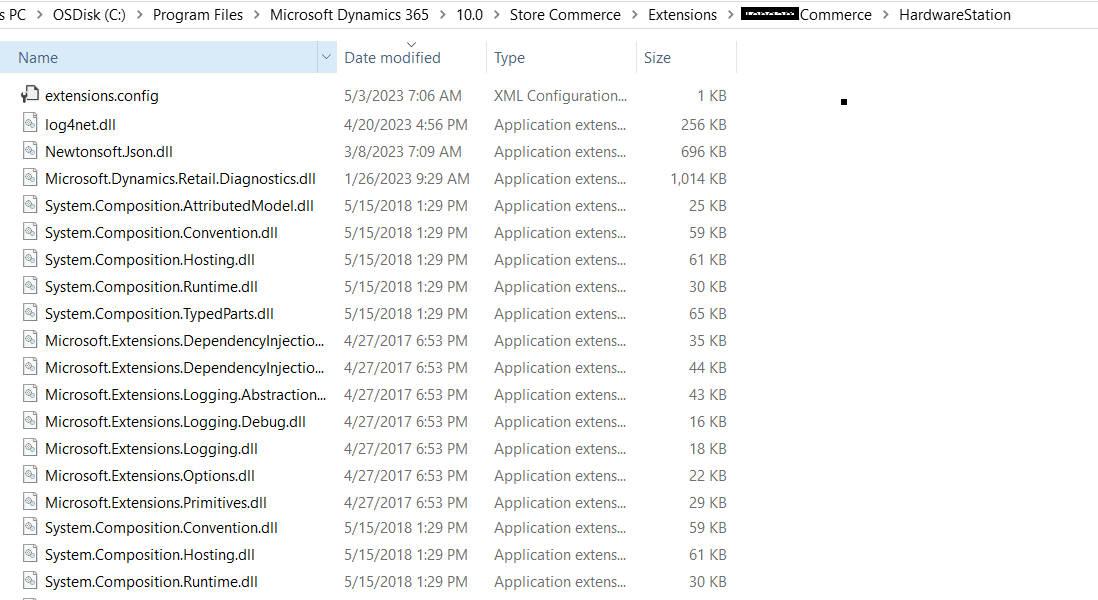The width and height of the screenshot is (1098, 600).
Task: Select Microsoft.Extensions.Logging.Debug.dll
Action: (175, 421)
